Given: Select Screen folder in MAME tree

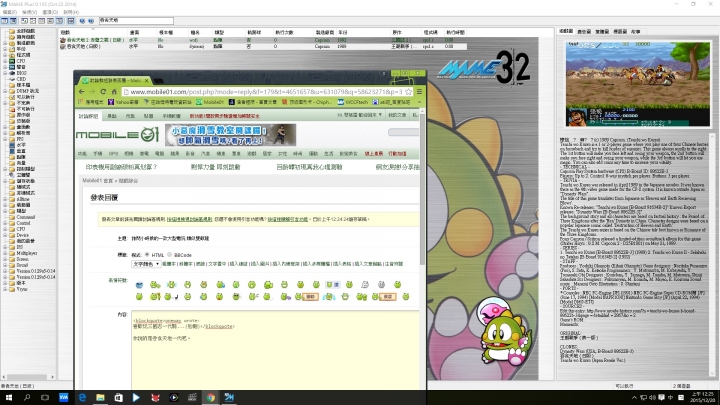Looking at the screenshot, I should coord(22,259).
